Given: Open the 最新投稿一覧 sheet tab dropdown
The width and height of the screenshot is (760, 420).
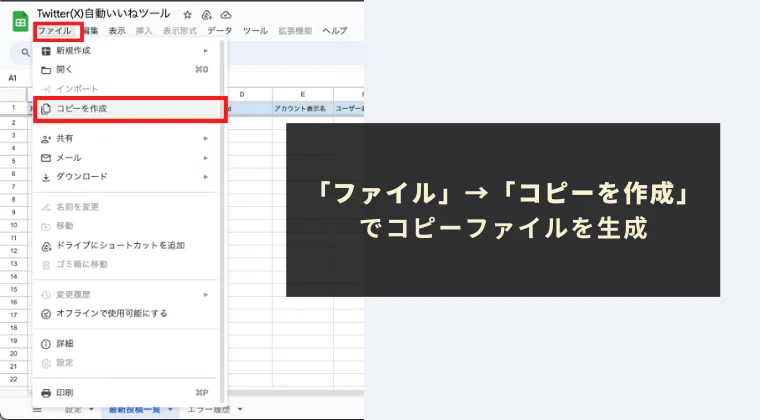Looking at the screenshot, I should point(170,410).
